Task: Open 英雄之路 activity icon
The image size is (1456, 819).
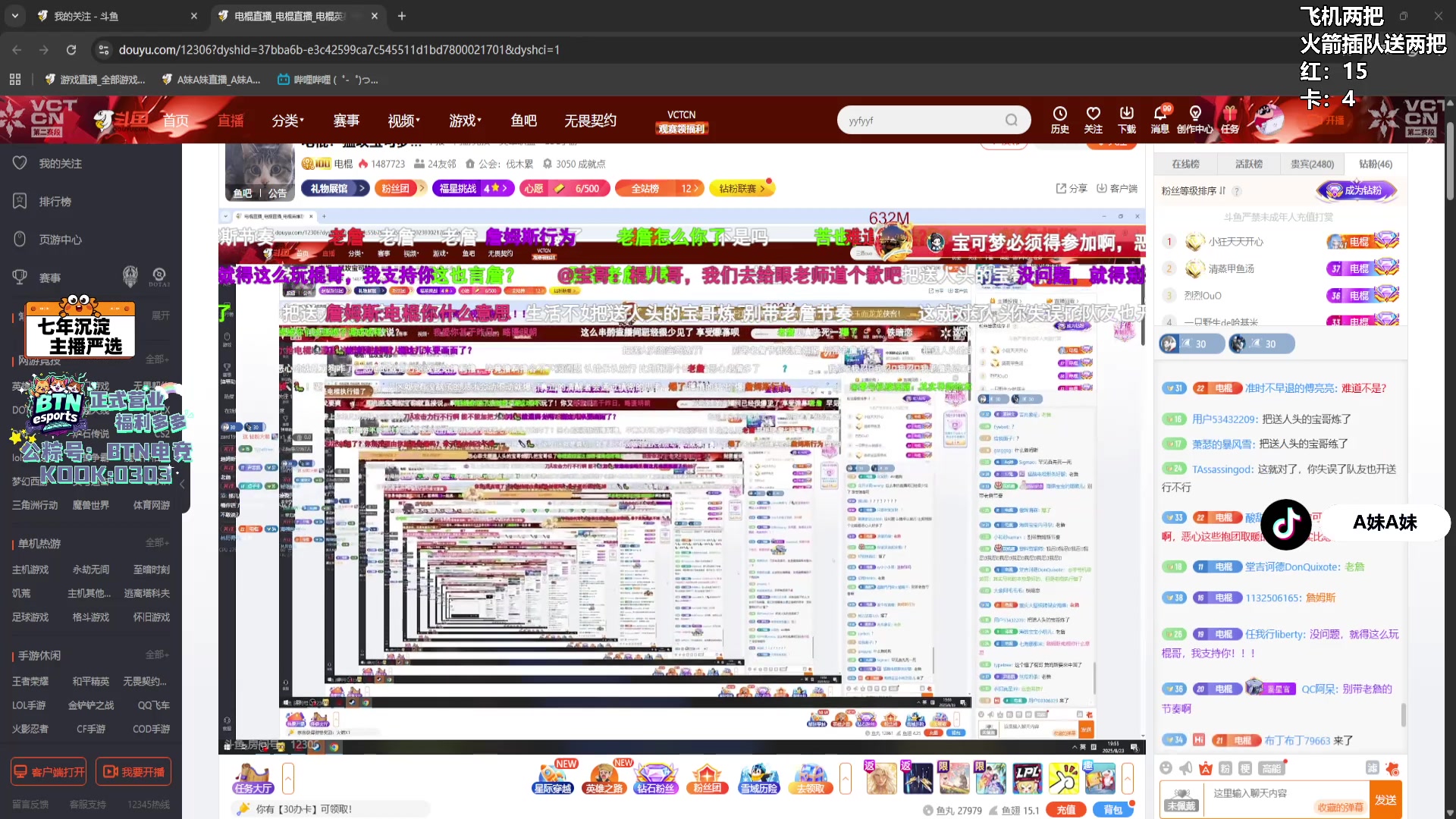Action: [604, 779]
